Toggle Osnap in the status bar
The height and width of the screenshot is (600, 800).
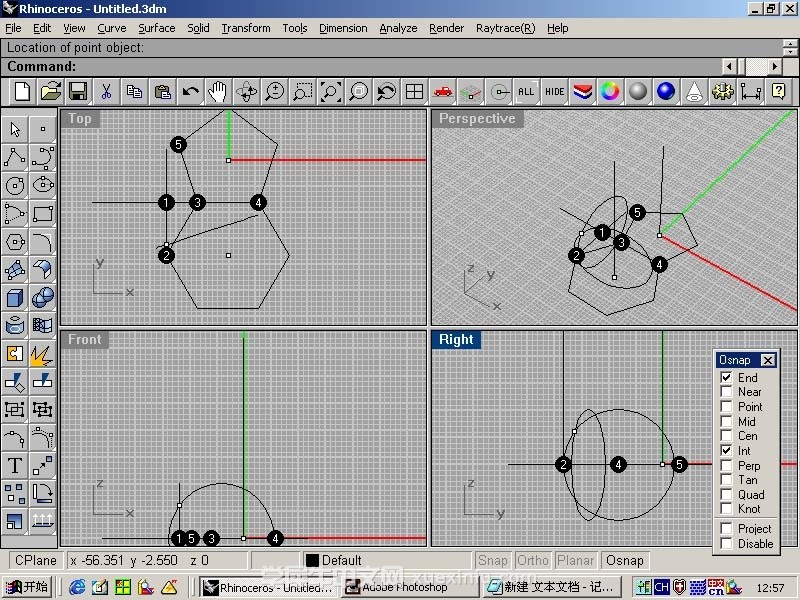[625, 560]
